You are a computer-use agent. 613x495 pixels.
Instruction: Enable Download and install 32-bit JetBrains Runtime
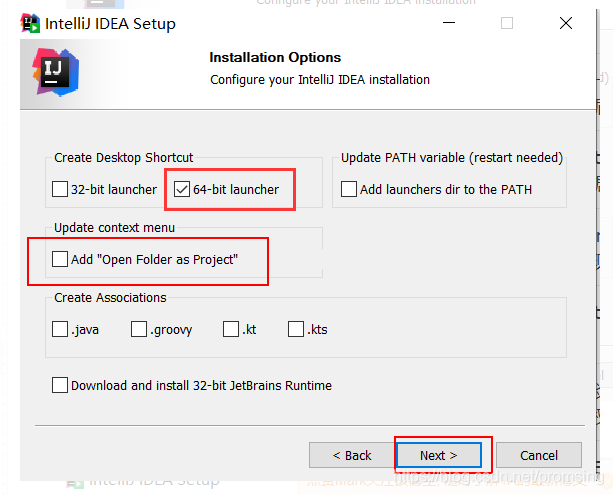click(x=61, y=385)
